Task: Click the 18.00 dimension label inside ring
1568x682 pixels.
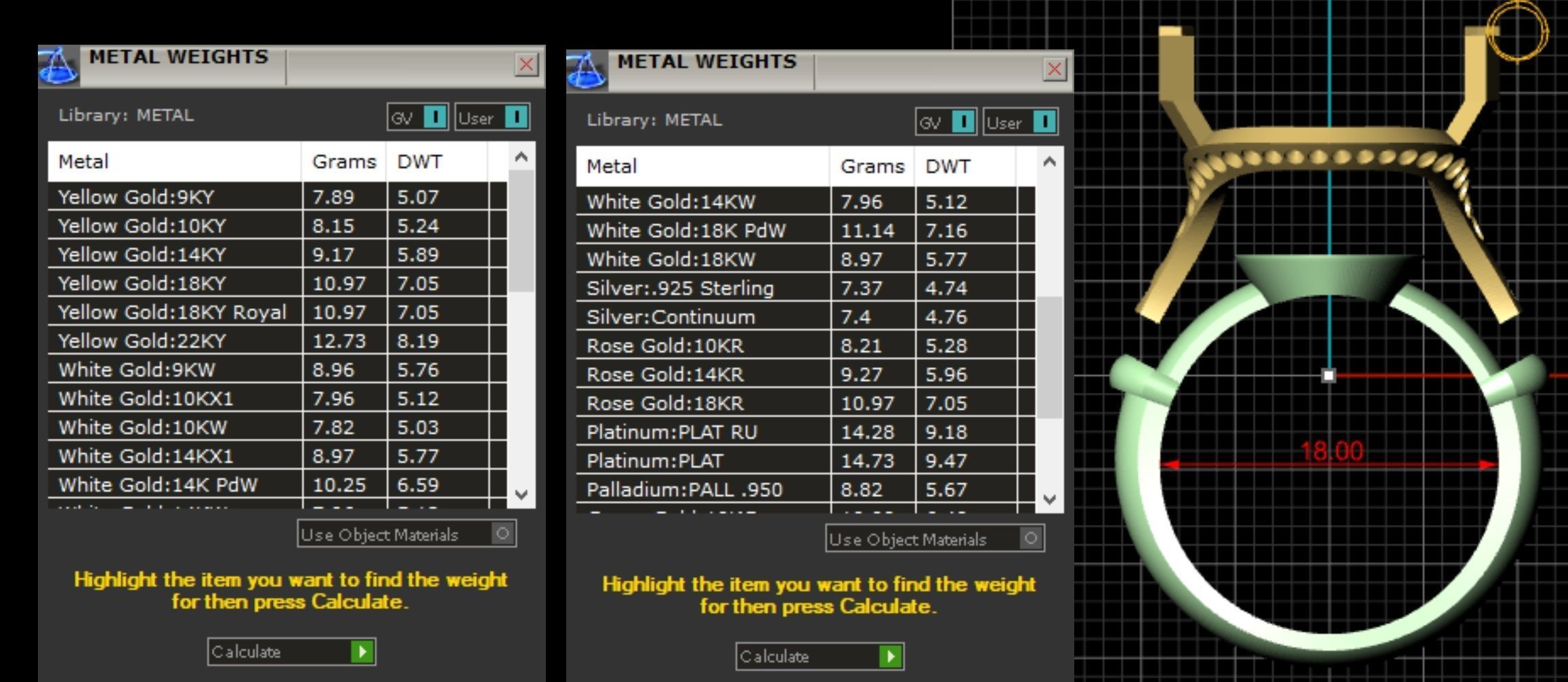Action: tap(1331, 451)
